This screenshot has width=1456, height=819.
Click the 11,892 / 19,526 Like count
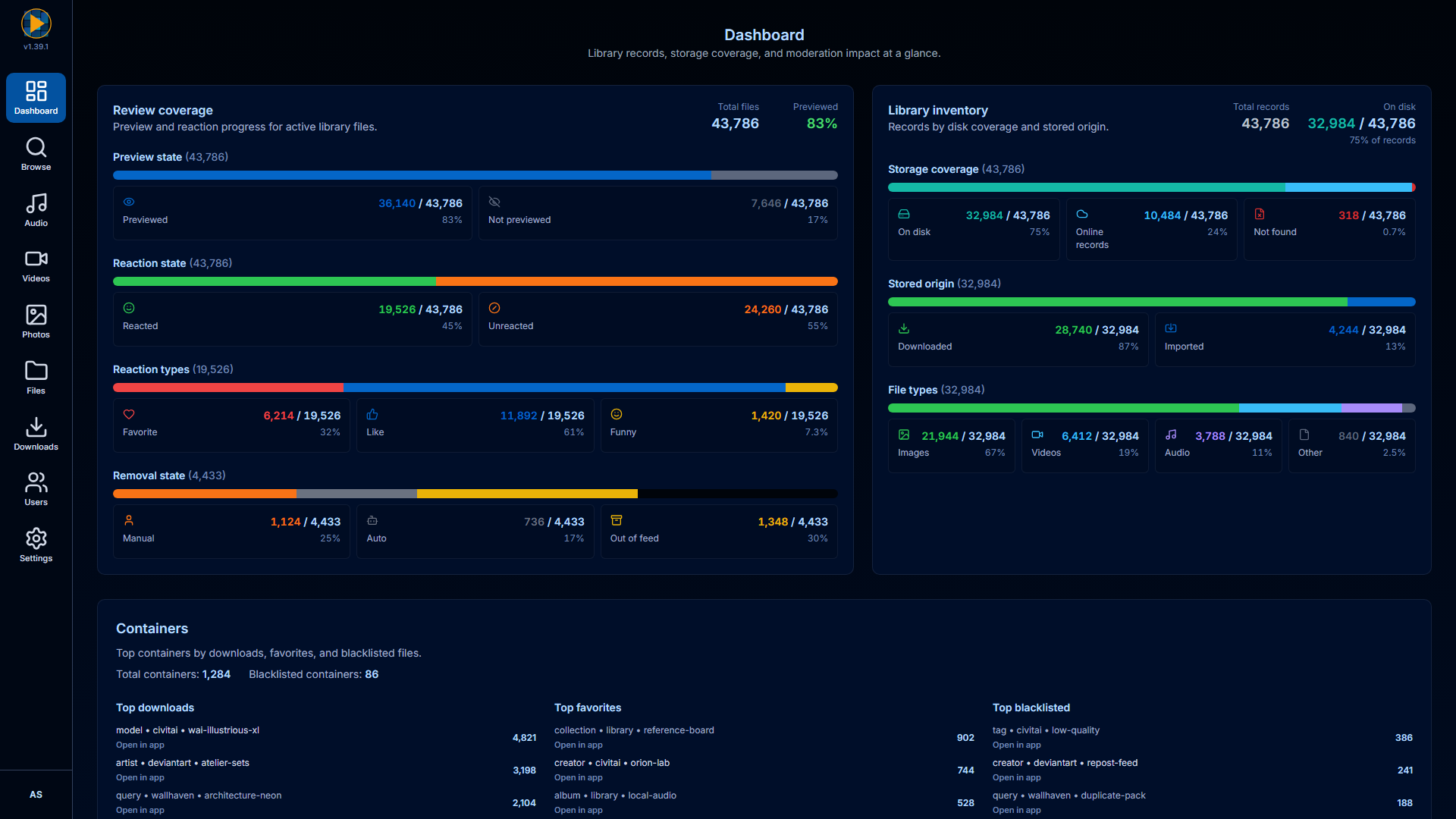[x=542, y=416]
